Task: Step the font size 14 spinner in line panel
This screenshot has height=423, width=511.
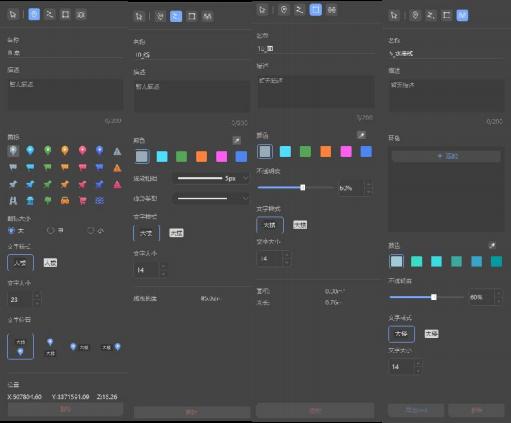Action: [163, 270]
